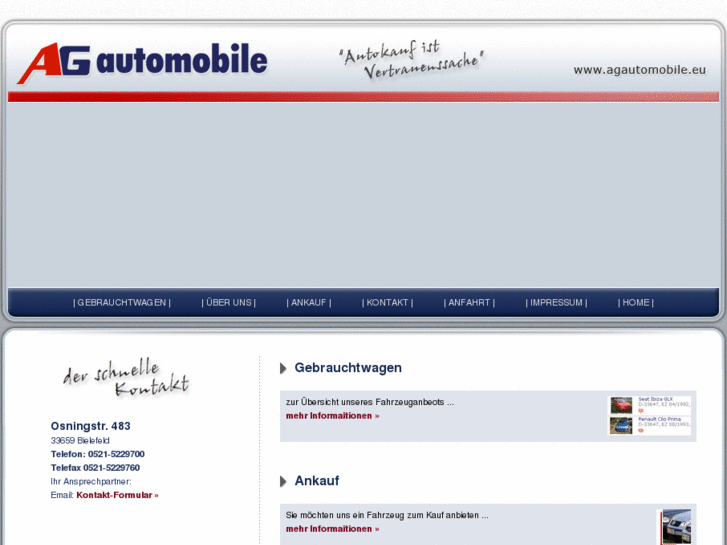Click the Kontakt-Formular link
727x545 pixels.
tap(117, 495)
